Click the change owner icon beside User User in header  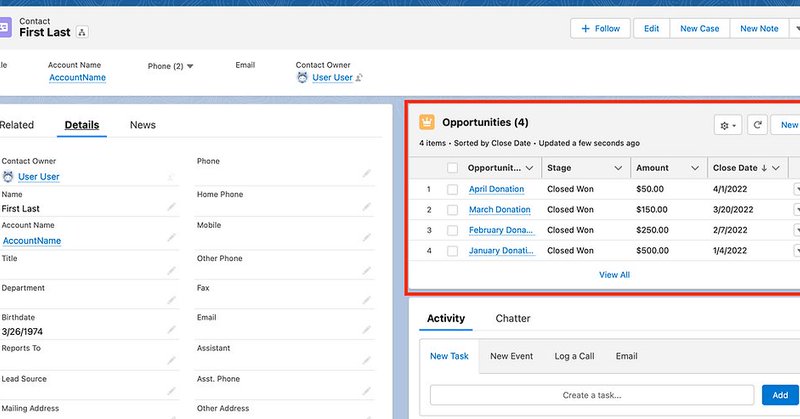tap(359, 78)
